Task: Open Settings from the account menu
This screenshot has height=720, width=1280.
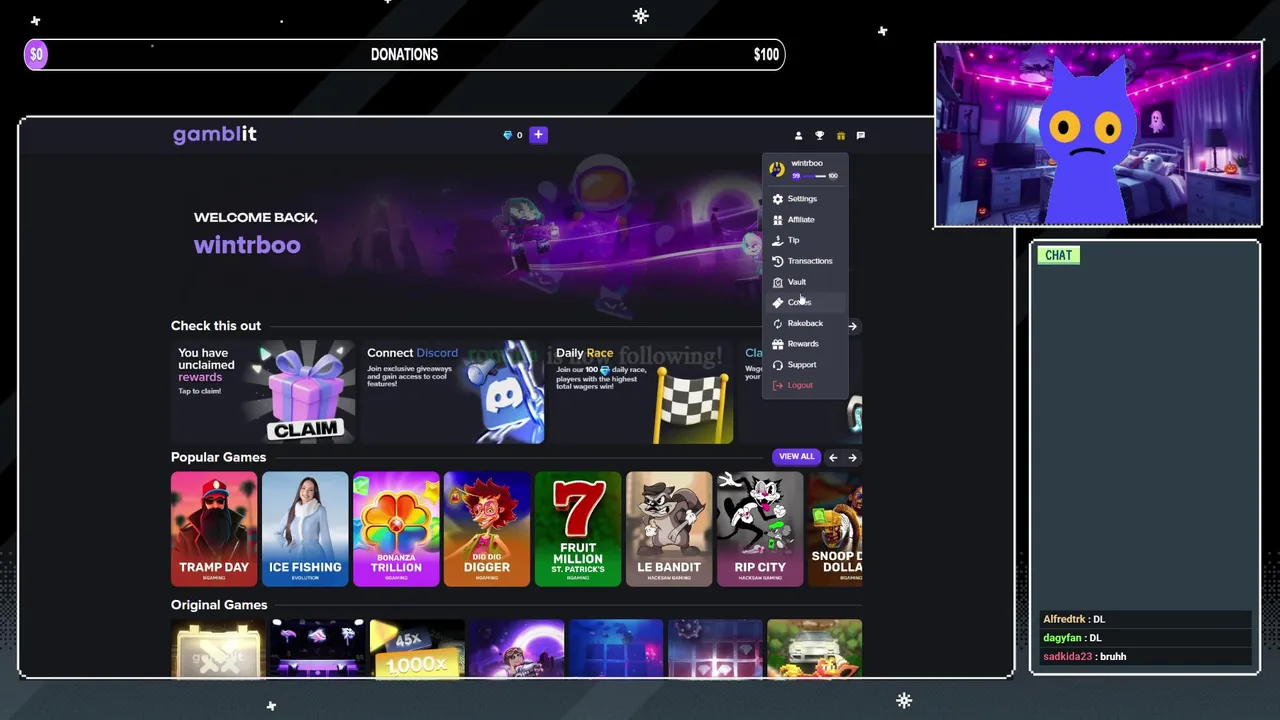Action: tap(805, 199)
